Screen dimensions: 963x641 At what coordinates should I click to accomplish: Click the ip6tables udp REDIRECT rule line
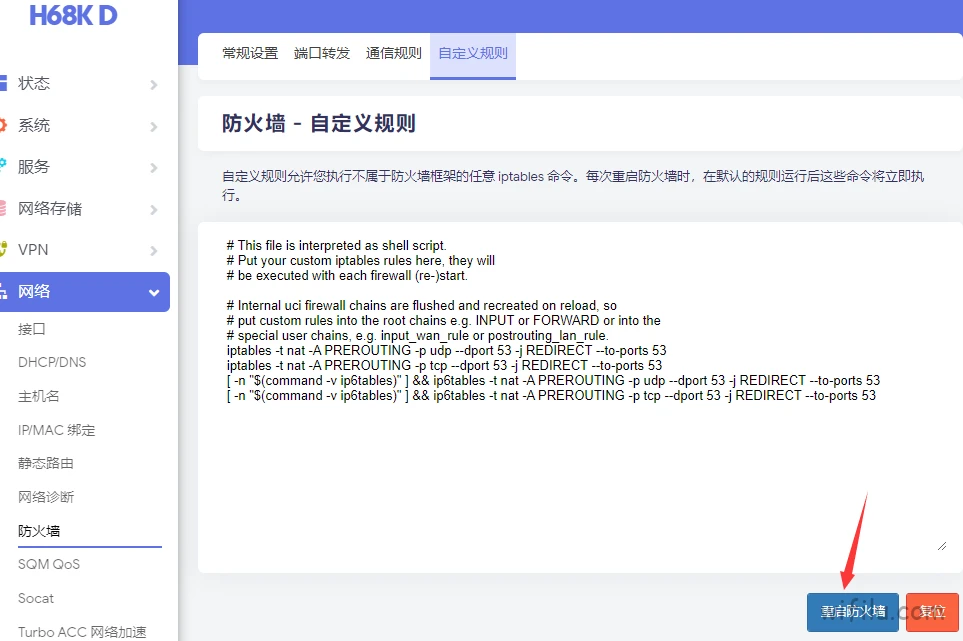pyautogui.click(x=553, y=381)
